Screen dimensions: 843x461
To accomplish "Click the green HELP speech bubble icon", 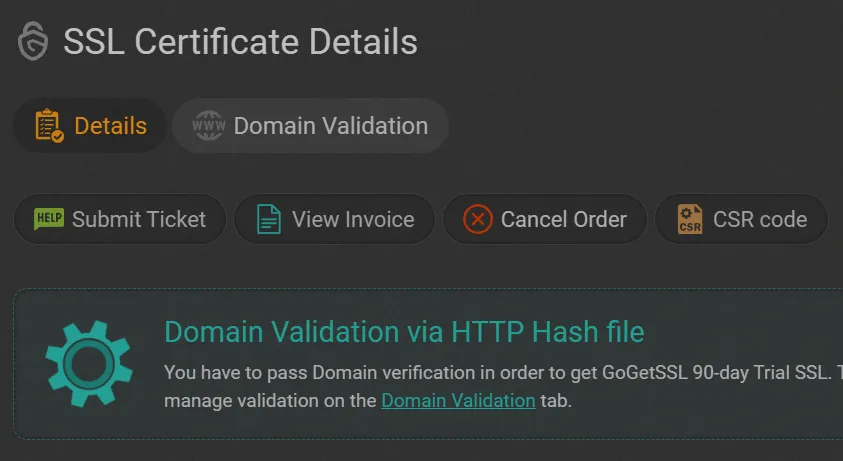I will [49, 219].
